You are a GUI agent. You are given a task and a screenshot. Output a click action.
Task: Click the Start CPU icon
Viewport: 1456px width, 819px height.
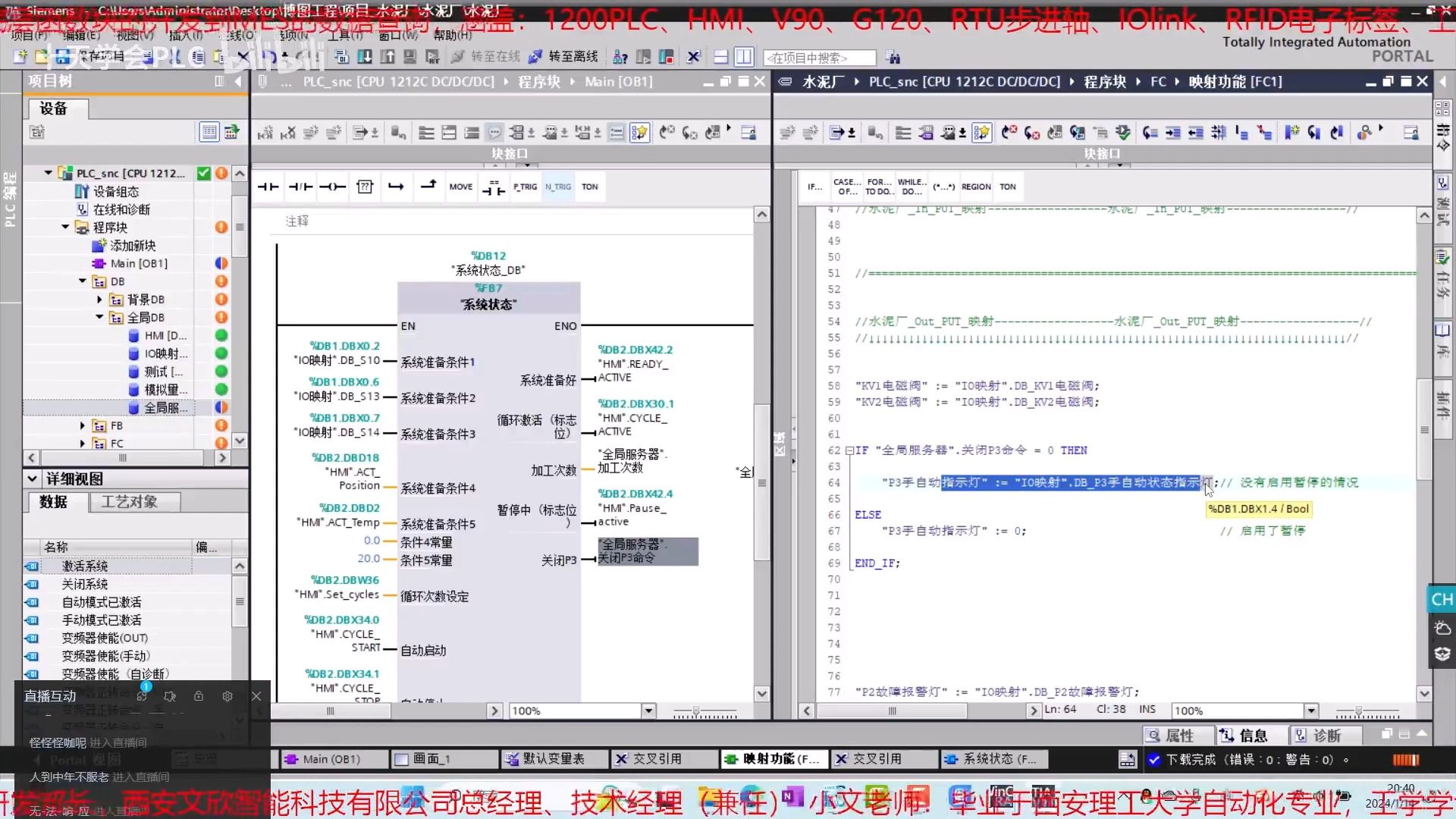tap(644, 57)
